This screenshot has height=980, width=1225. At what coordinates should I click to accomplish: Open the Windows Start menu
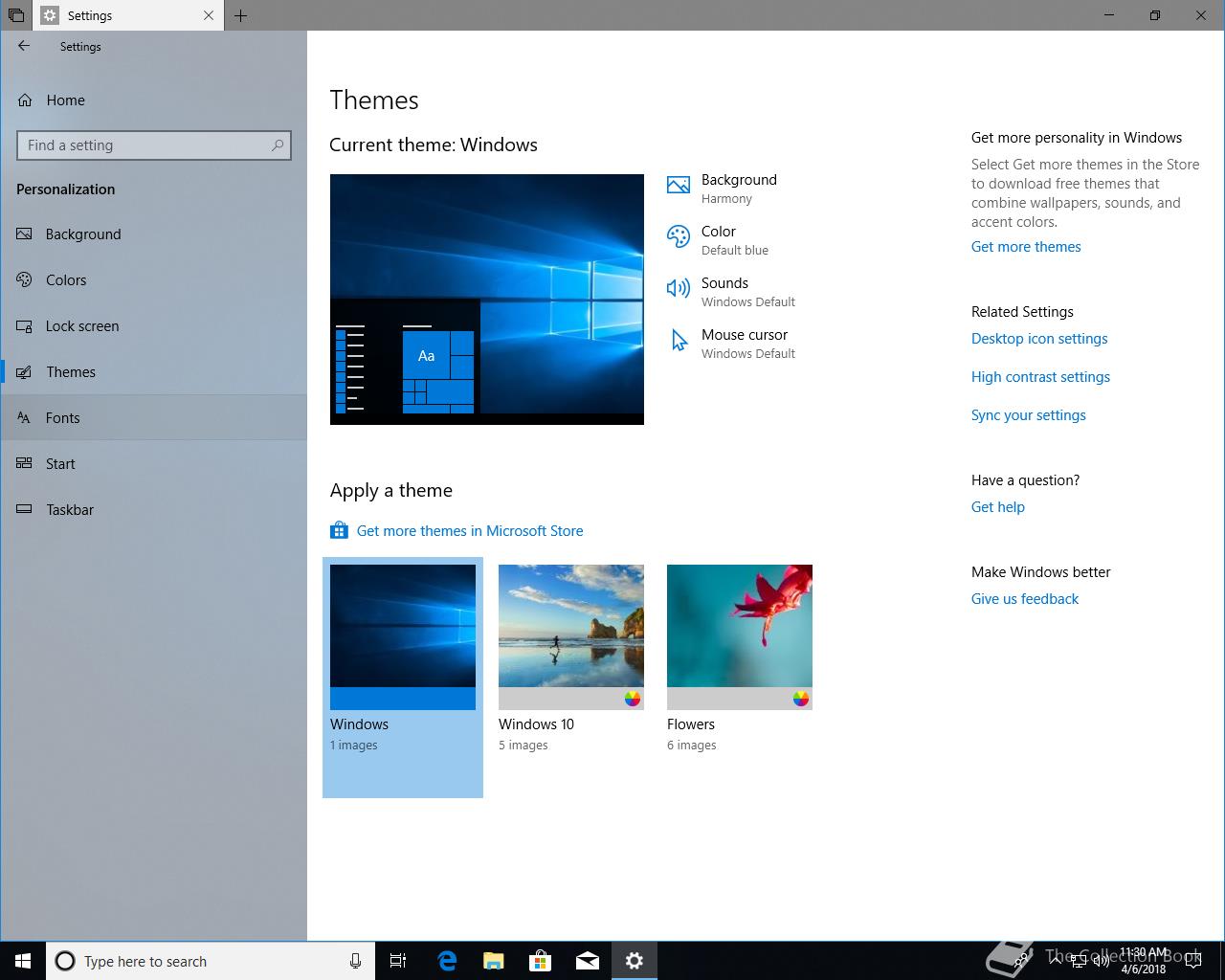click(x=23, y=961)
